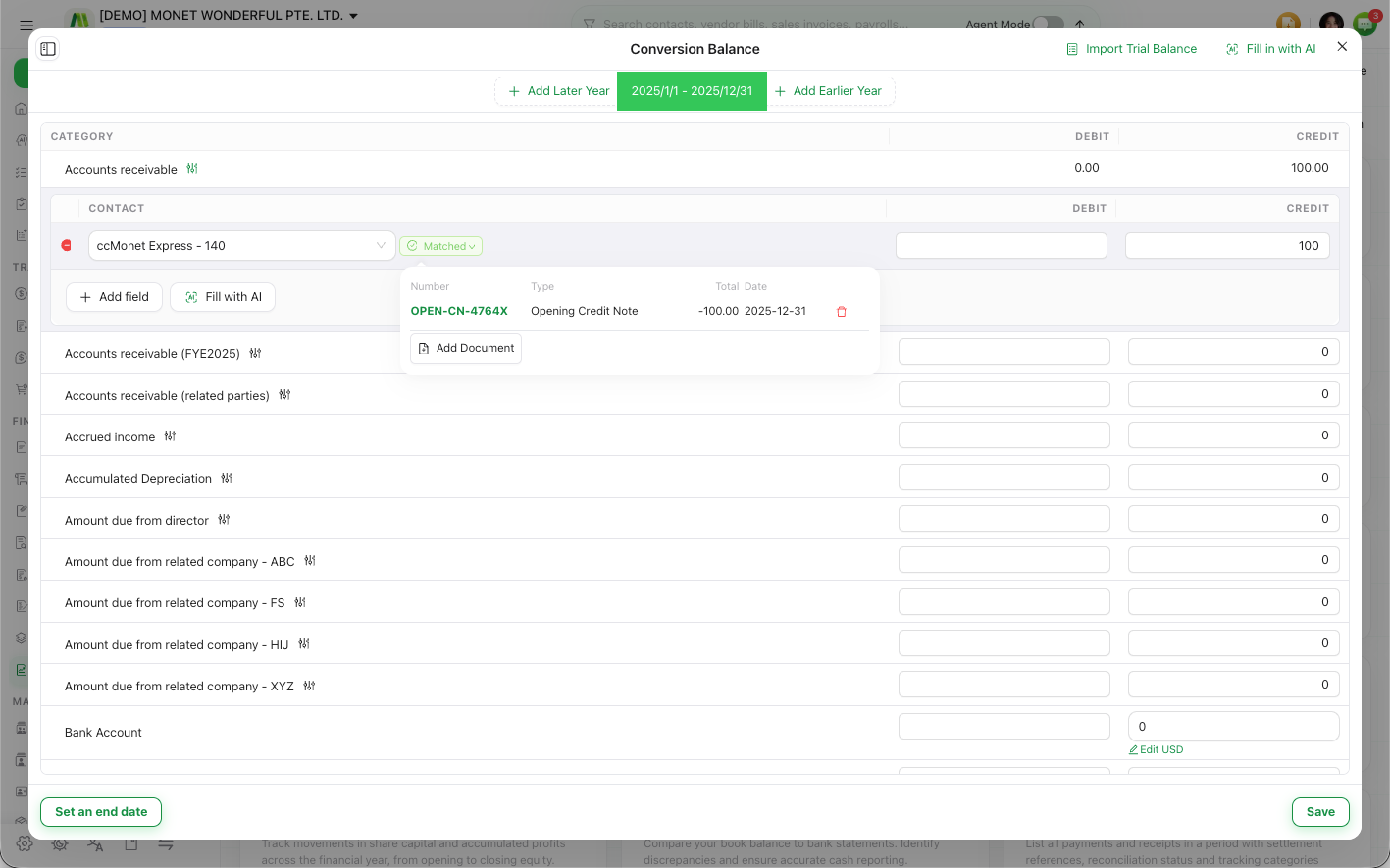Click settings icon for related company - XYZ
The width and height of the screenshot is (1390, 868).
309,686
